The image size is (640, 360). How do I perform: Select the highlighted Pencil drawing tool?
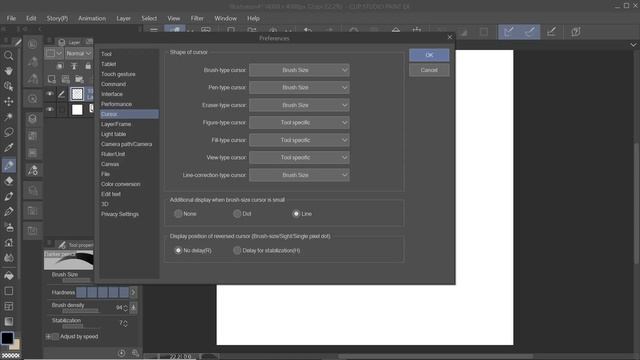click(x=9, y=165)
